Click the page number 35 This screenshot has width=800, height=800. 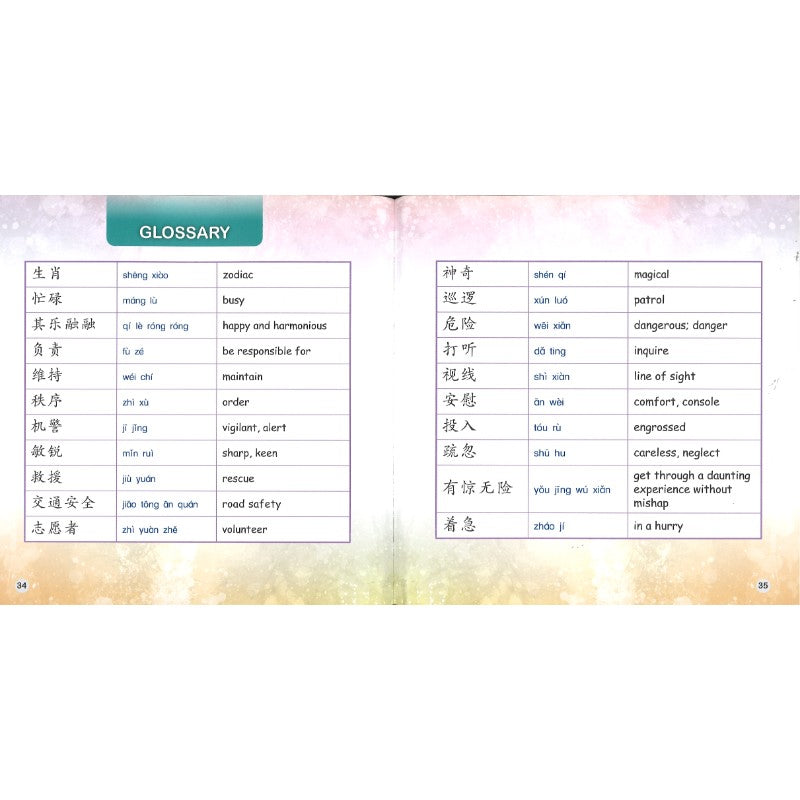(762, 585)
